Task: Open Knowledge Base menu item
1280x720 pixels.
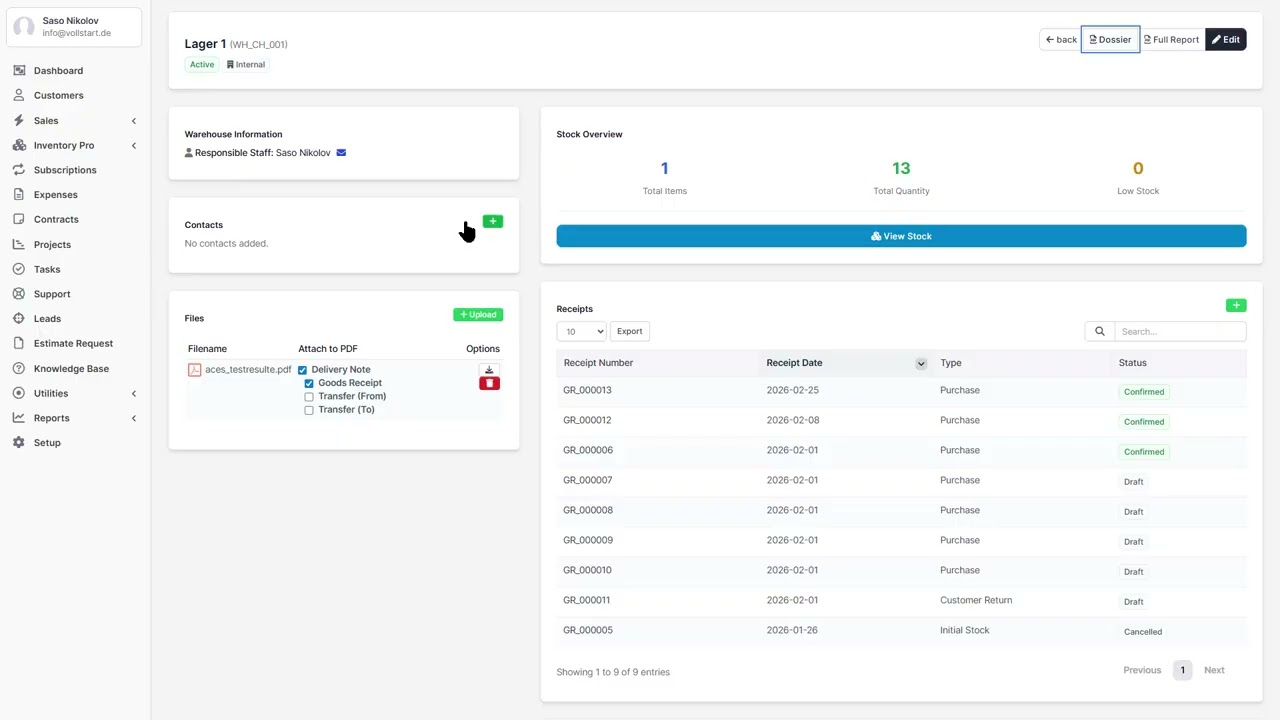Action: point(71,368)
